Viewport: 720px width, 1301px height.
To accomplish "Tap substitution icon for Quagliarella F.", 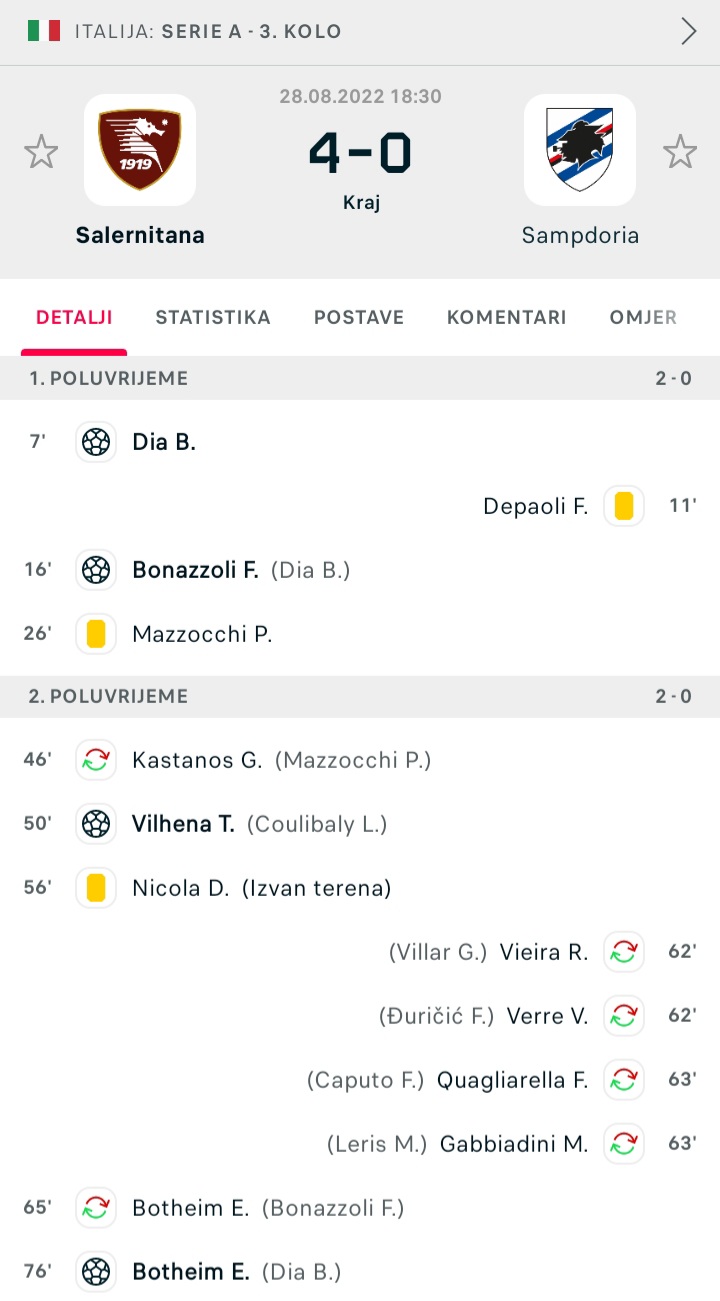I will [x=624, y=1080].
